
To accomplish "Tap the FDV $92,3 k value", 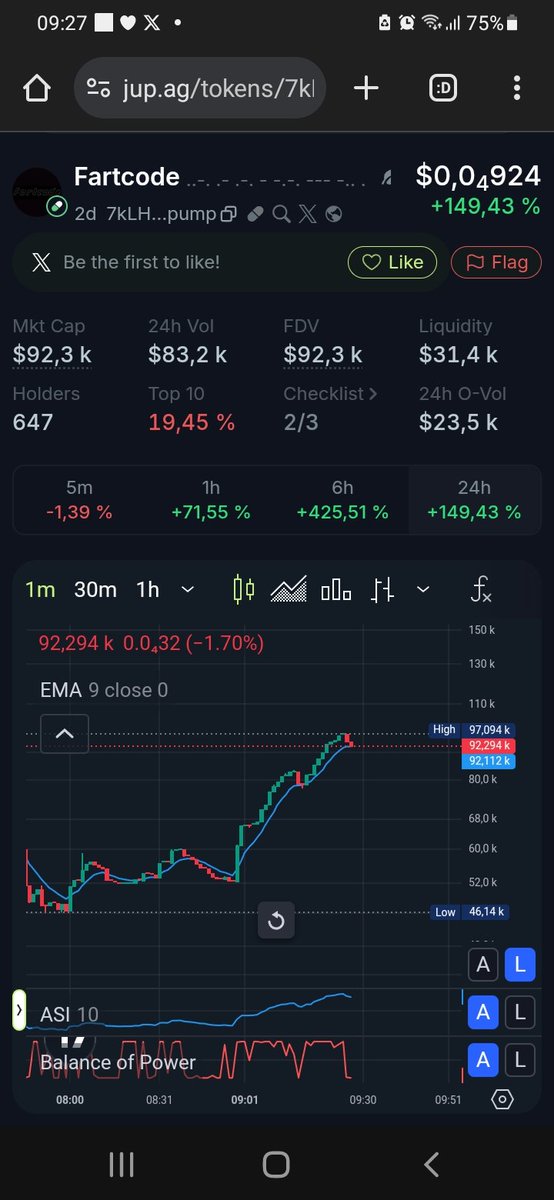I will (x=323, y=354).
